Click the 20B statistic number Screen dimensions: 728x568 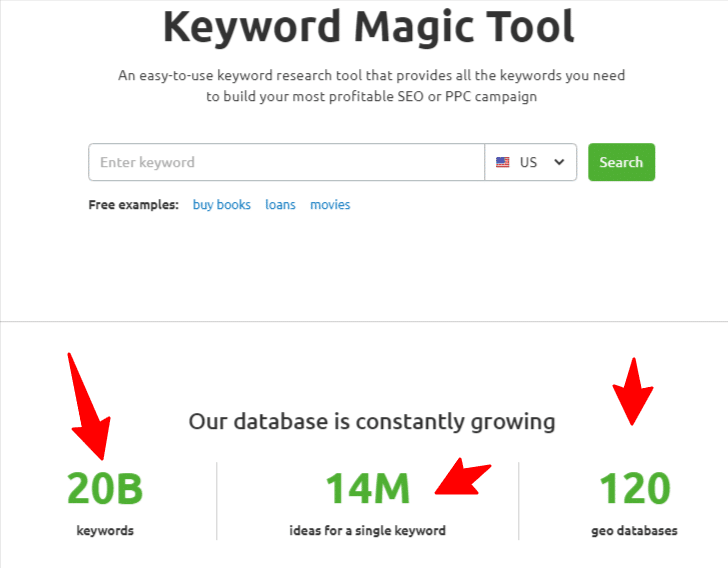click(105, 489)
